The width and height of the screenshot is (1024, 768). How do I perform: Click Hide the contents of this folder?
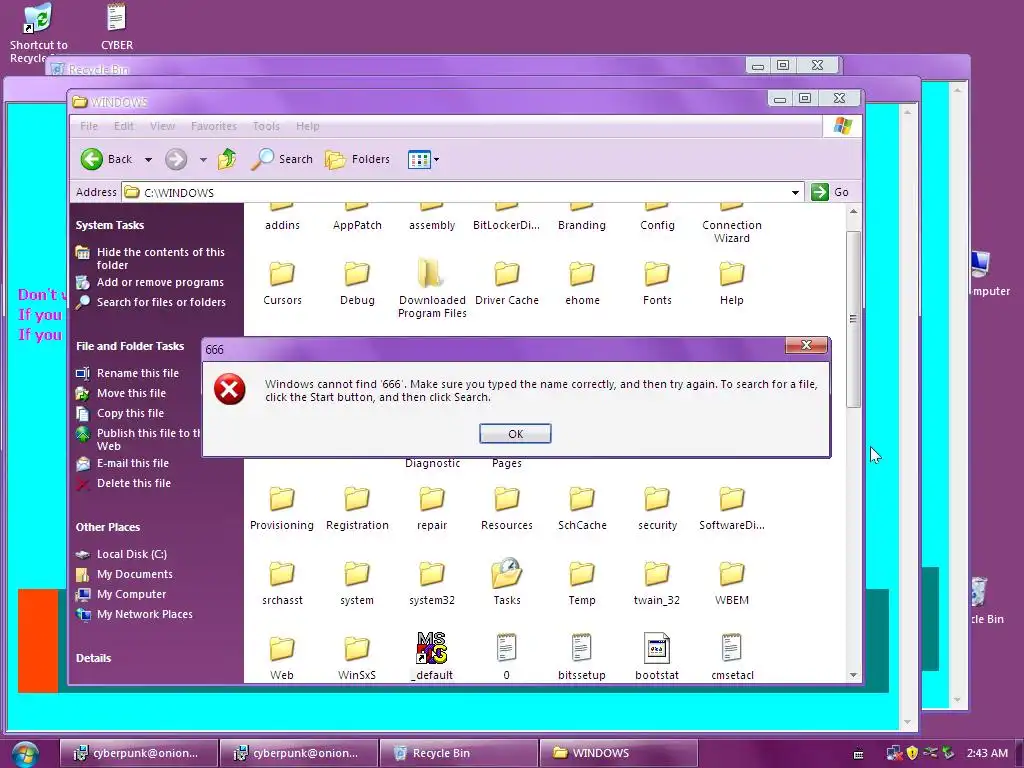[x=161, y=258]
